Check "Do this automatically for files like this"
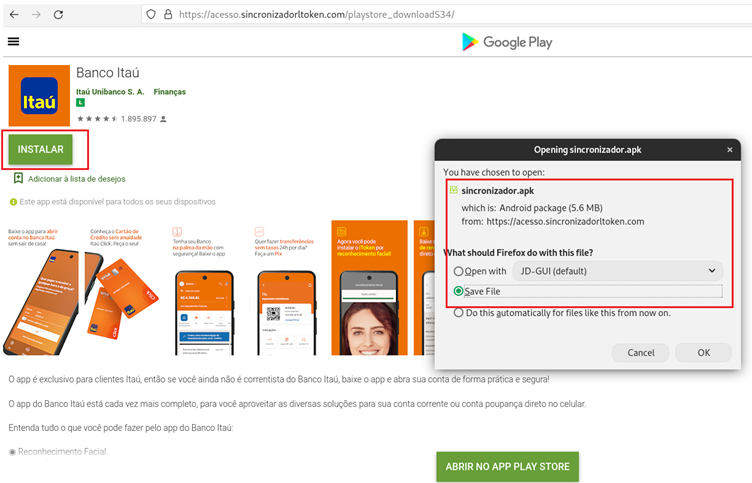The width and height of the screenshot is (752, 483). (459, 312)
